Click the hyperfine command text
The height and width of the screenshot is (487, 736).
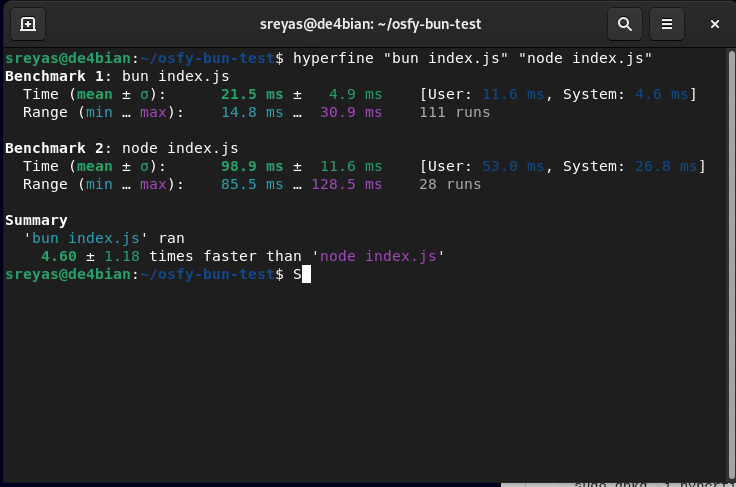(472, 58)
